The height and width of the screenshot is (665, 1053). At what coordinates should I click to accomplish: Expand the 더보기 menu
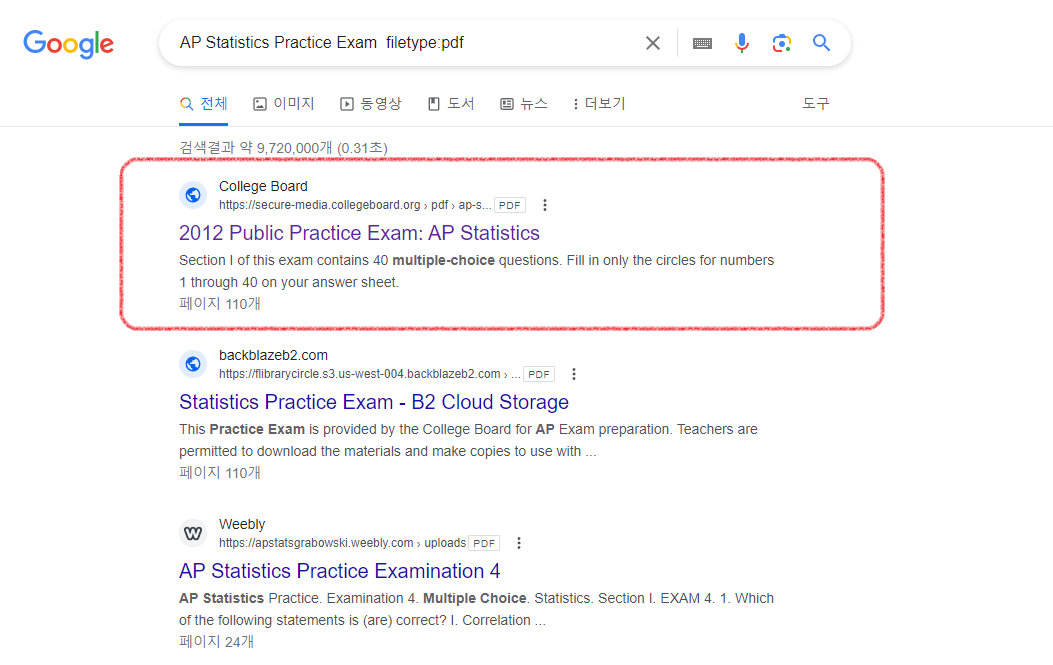599,103
